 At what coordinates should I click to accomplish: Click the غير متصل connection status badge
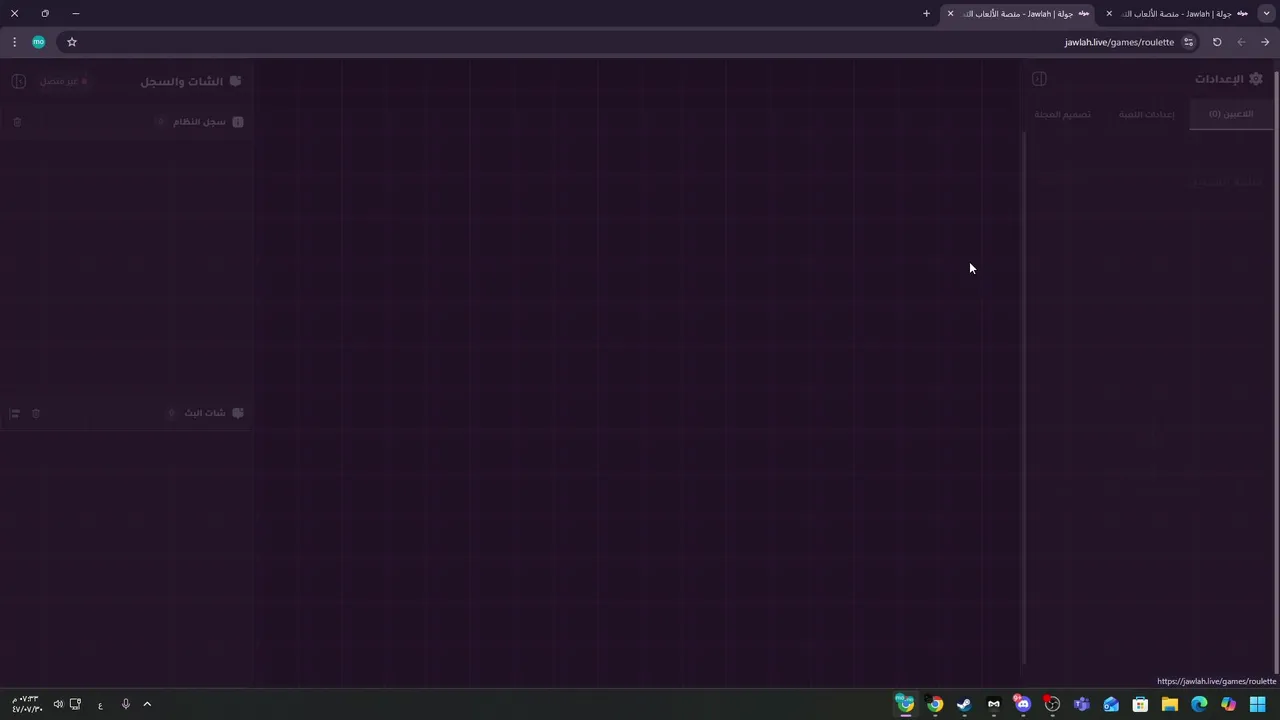(65, 81)
